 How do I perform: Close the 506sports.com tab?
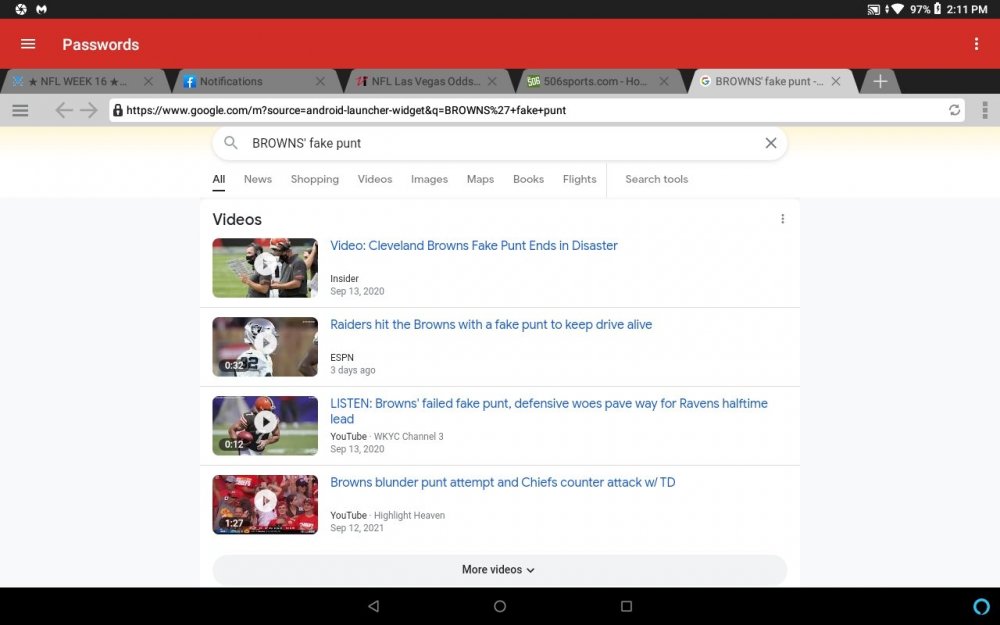click(664, 82)
